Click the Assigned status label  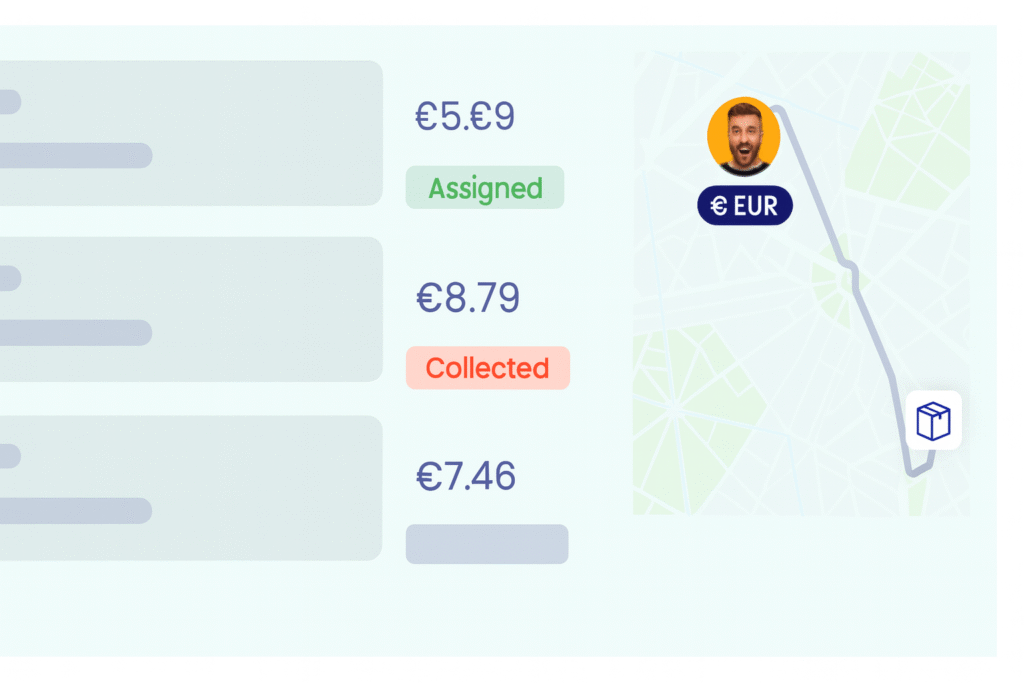pyautogui.click(x=485, y=188)
